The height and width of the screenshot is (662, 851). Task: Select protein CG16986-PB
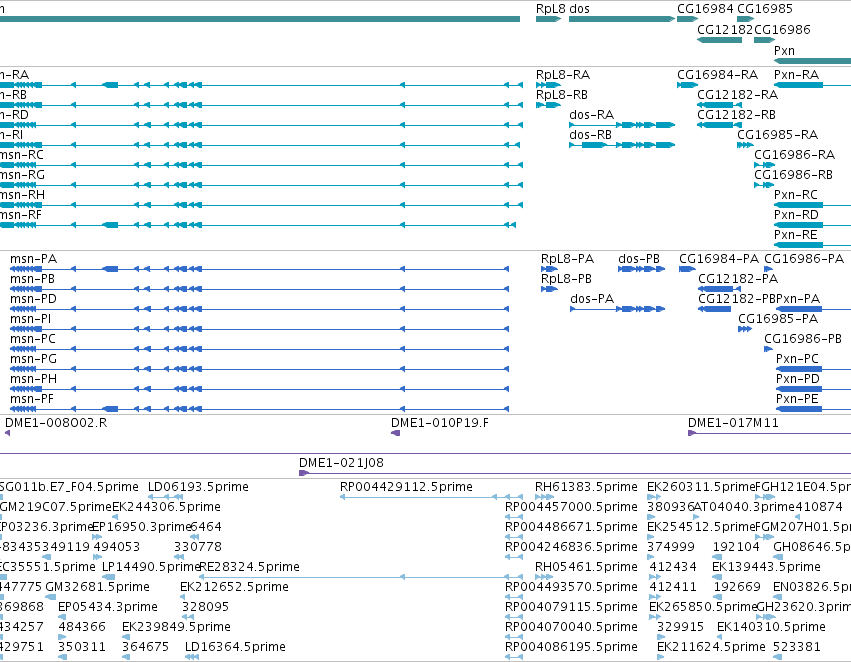pos(803,339)
